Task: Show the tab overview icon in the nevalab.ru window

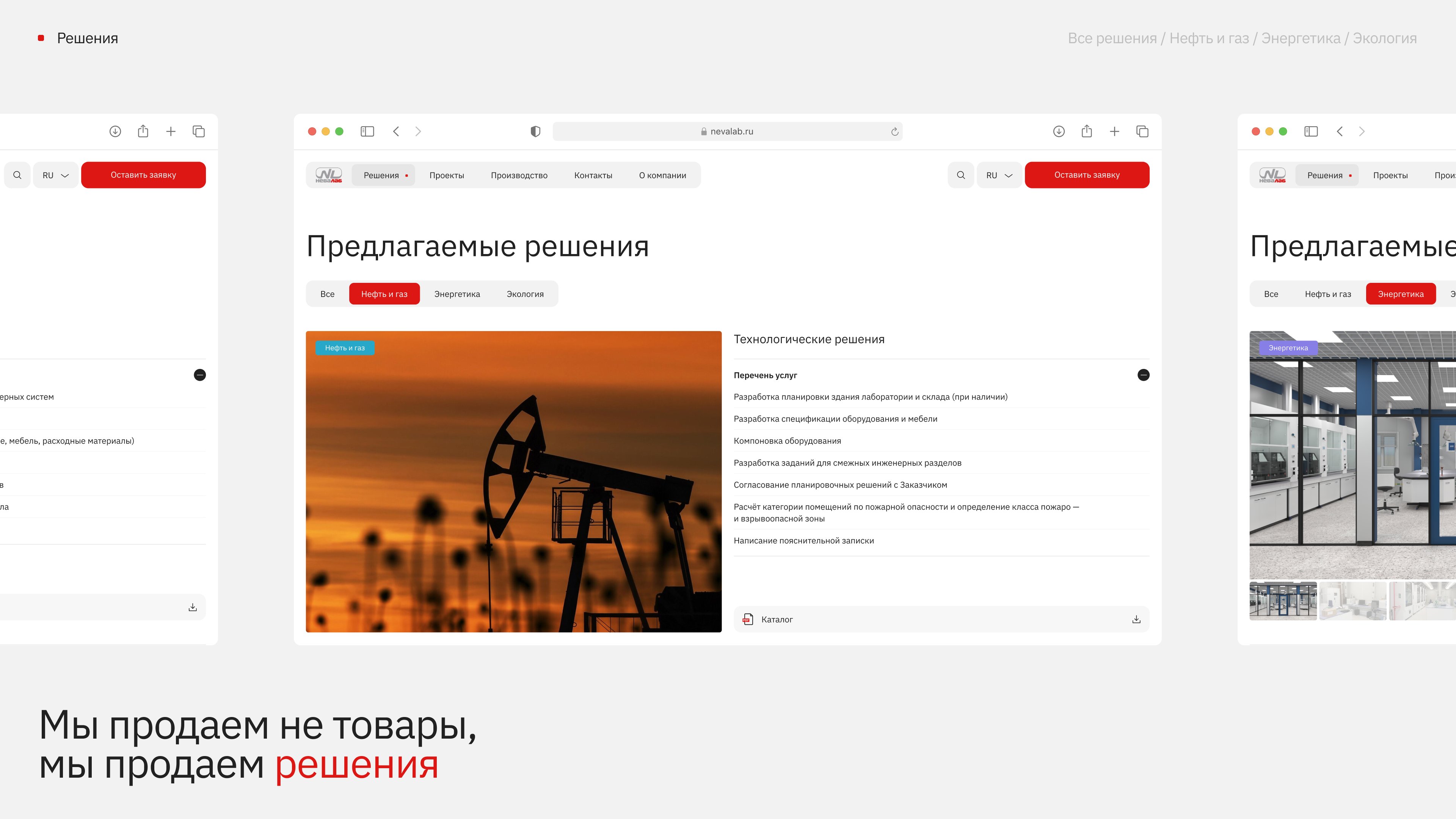Action: [x=1142, y=131]
